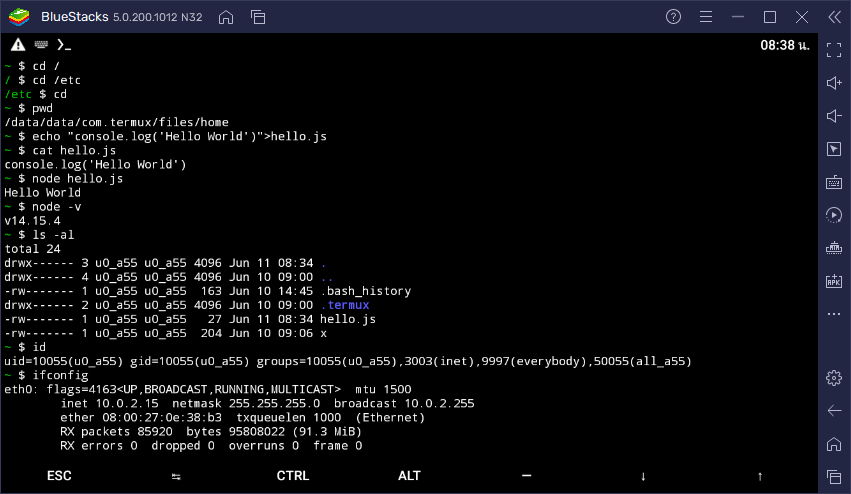The height and width of the screenshot is (494, 851).
Task: Click the volume down sidebar icon
Action: point(834,116)
